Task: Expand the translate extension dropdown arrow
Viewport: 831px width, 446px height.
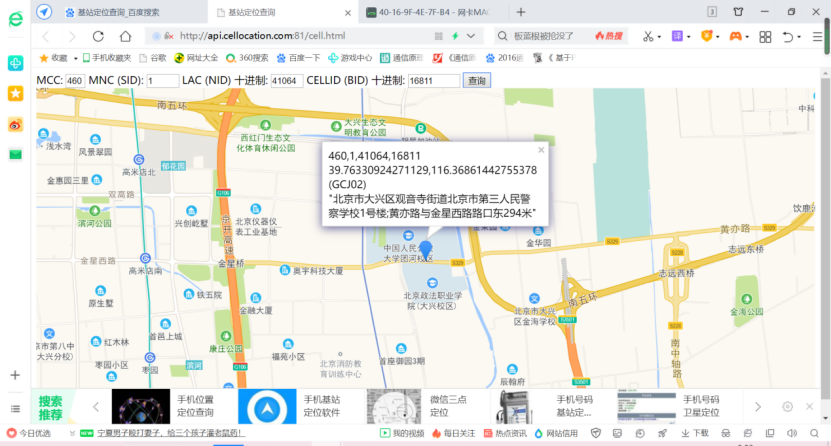Action: (688, 37)
